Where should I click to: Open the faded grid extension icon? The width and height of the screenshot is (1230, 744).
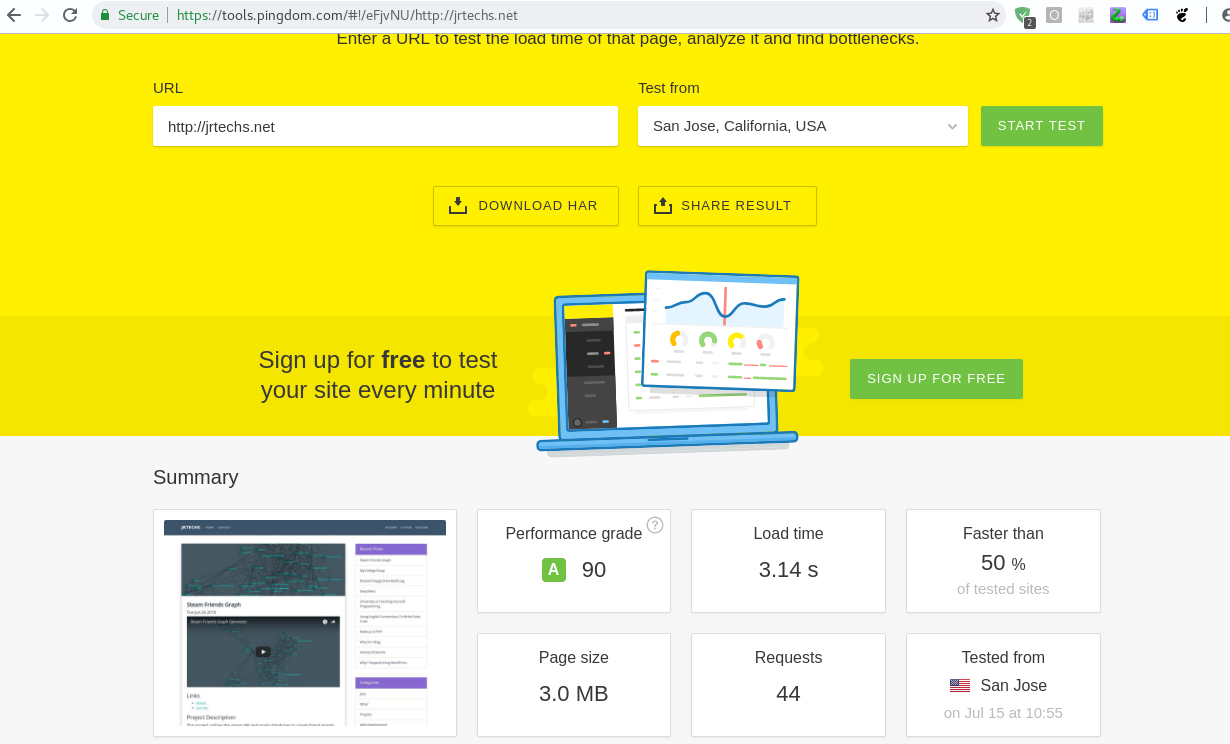coord(1086,15)
